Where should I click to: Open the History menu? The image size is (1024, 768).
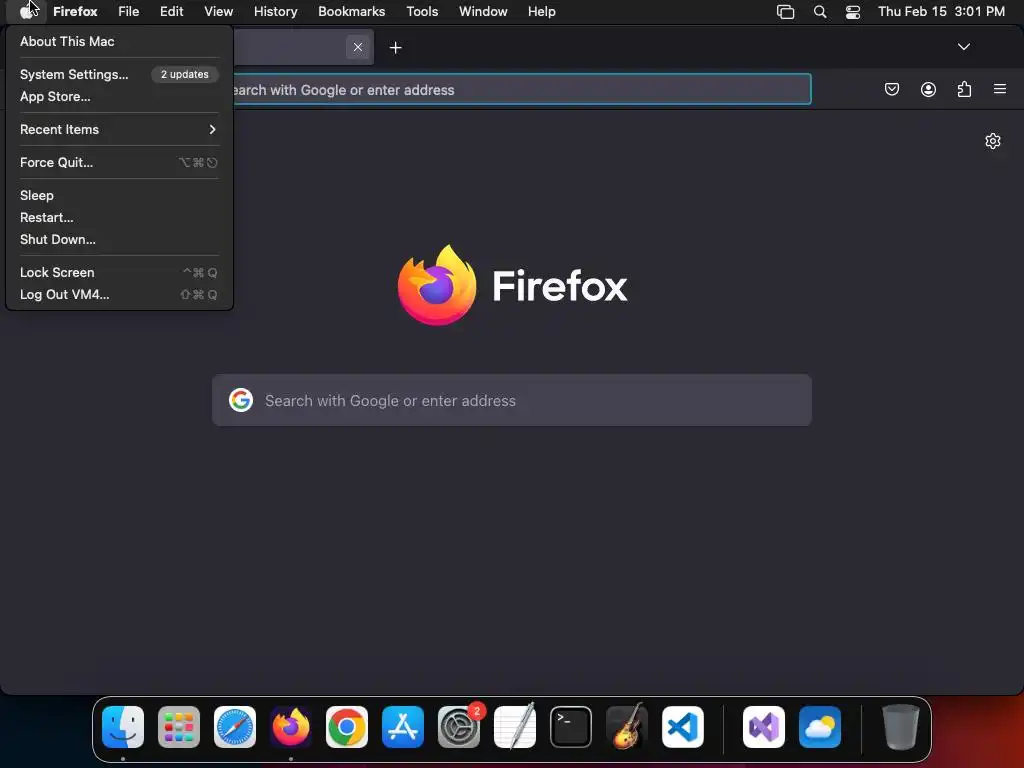(x=276, y=12)
